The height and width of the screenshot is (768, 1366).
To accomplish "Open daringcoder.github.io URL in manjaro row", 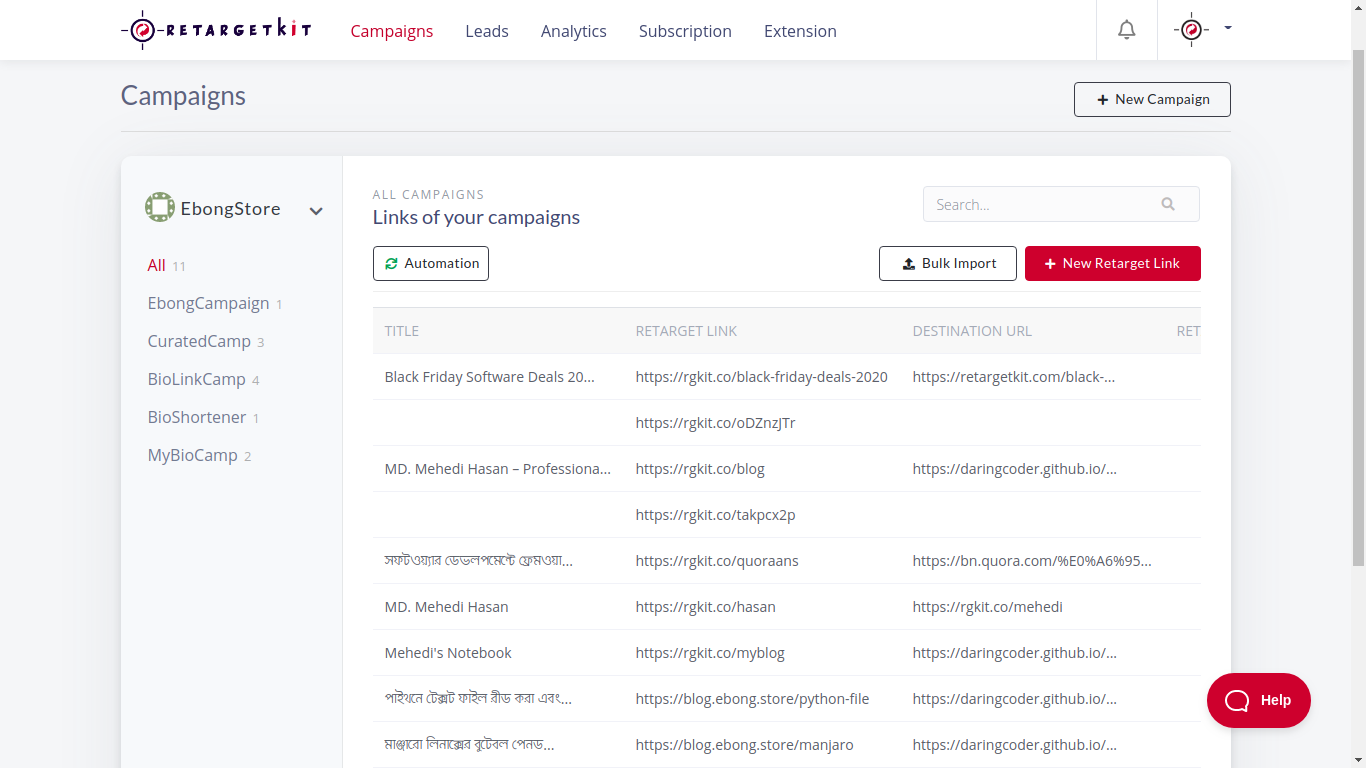I will tap(1015, 745).
